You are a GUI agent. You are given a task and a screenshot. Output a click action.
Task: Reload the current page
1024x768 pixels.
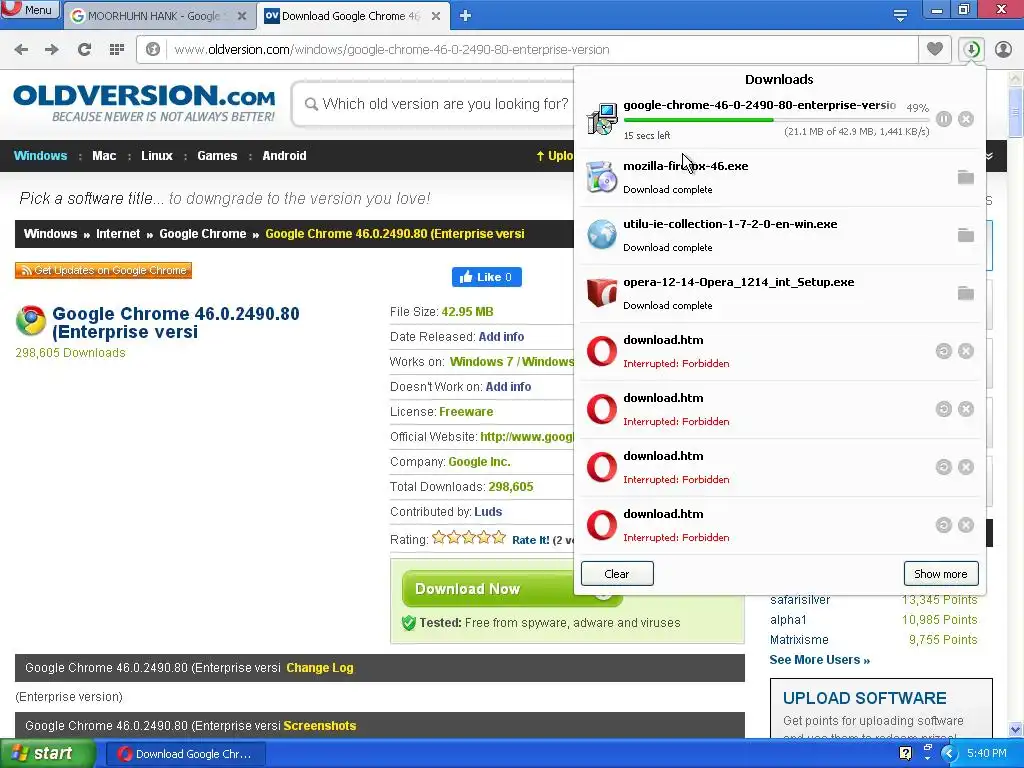pyautogui.click(x=84, y=50)
